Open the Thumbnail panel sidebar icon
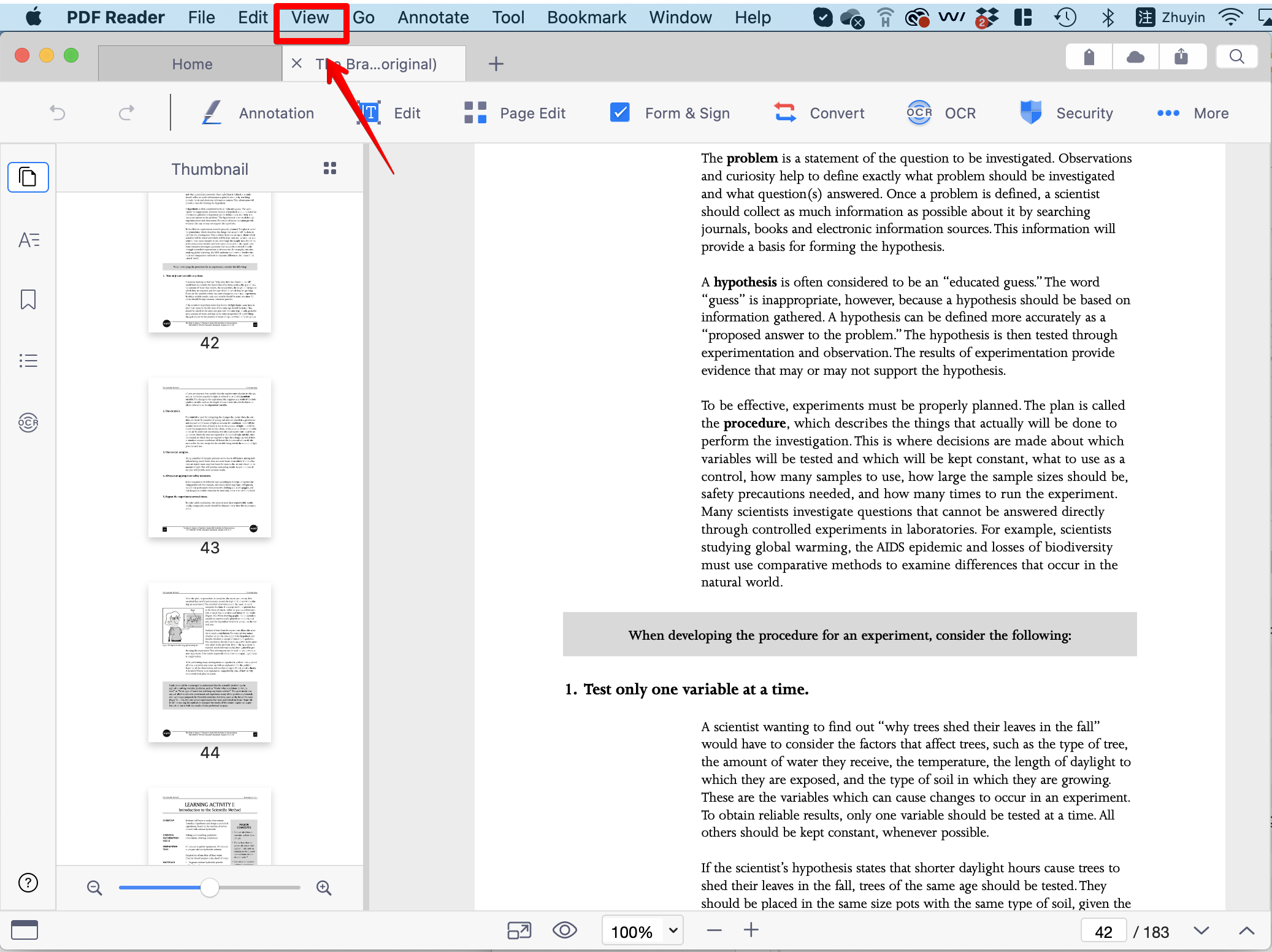The width and height of the screenshot is (1272, 952). (28, 178)
